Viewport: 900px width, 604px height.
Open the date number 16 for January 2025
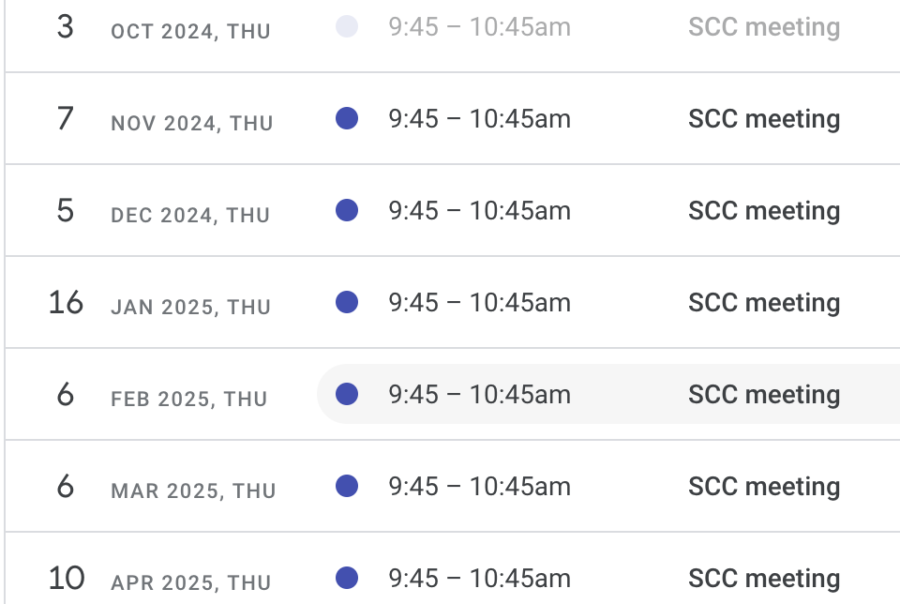coord(66,302)
